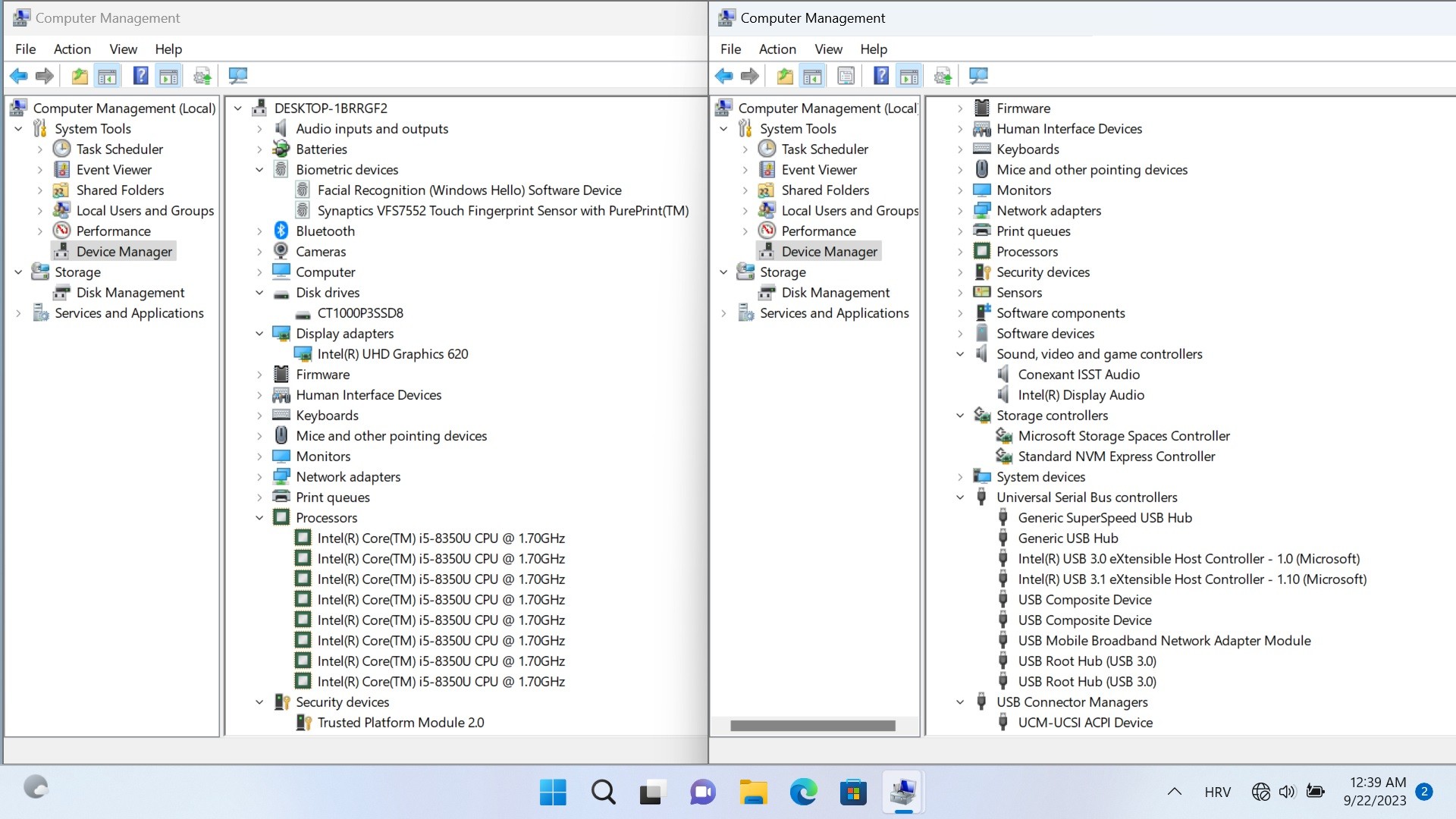The height and width of the screenshot is (819, 1456).
Task: Select Intel(R) UHD Graphics 620 device
Action: tap(392, 354)
